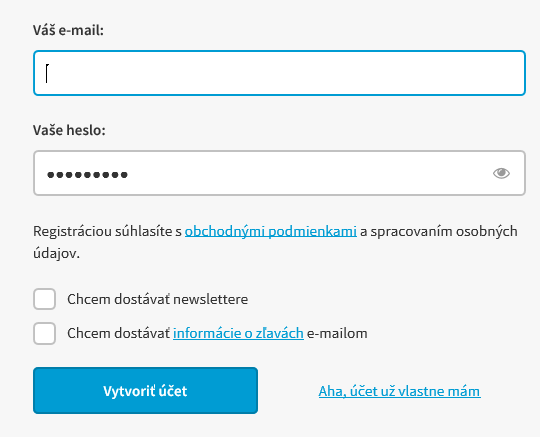The width and height of the screenshot is (540, 444).
Task: Click the Váš e-mail: label
Action: pos(68,30)
